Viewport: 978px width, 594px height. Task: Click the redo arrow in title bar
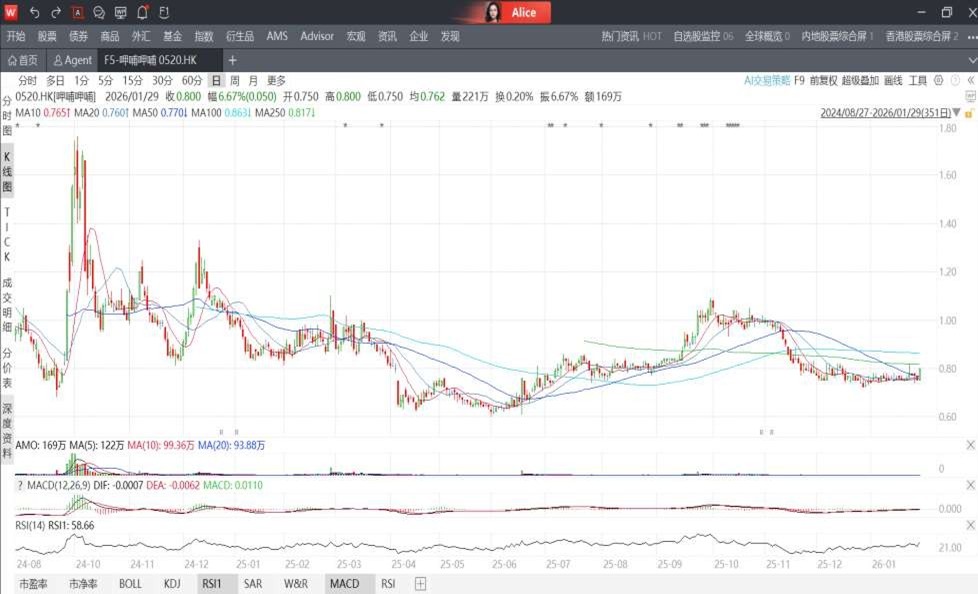click(56, 12)
